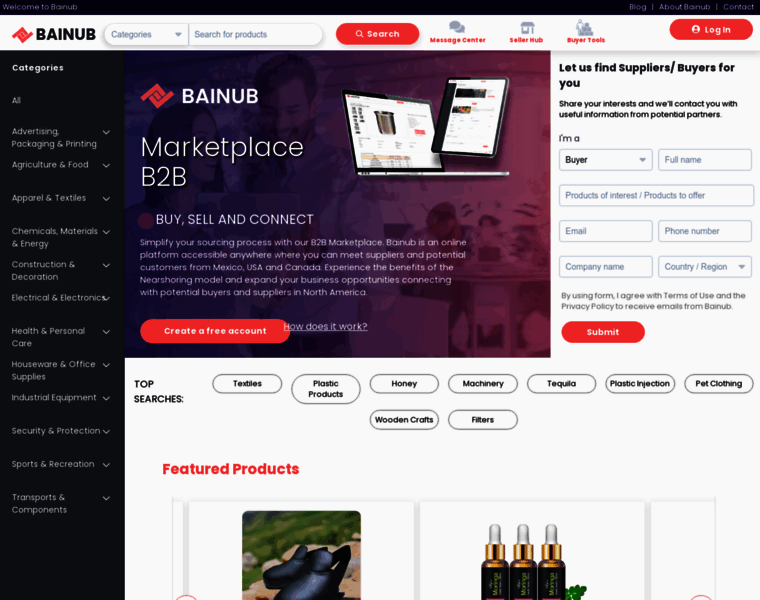Viewport: 760px width, 600px height.
Task: Select Plastic Injection top search
Action: [640, 384]
